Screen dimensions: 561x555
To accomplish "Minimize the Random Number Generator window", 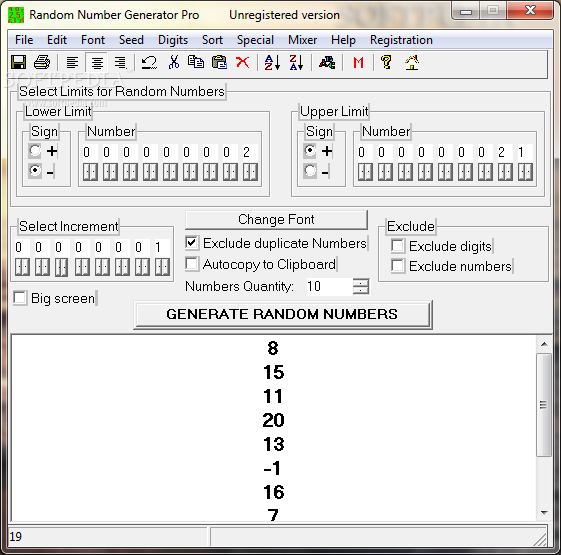I will (x=465, y=11).
